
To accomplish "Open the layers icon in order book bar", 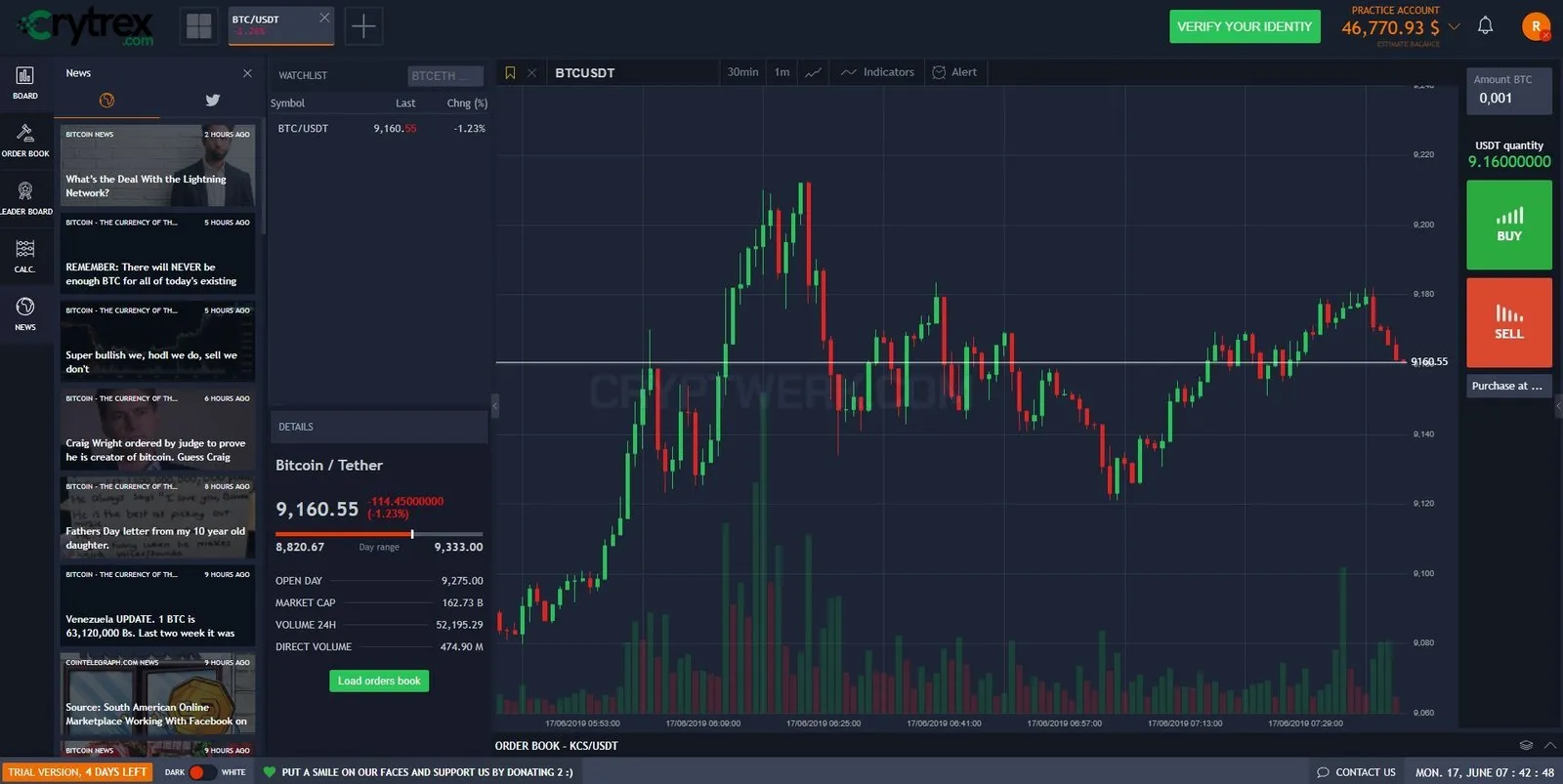I will [1527, 745].
